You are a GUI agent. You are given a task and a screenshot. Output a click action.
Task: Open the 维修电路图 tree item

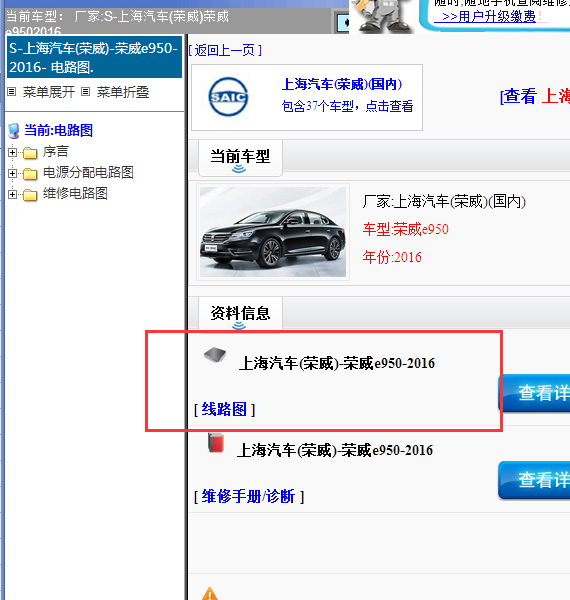click(75, 193)
